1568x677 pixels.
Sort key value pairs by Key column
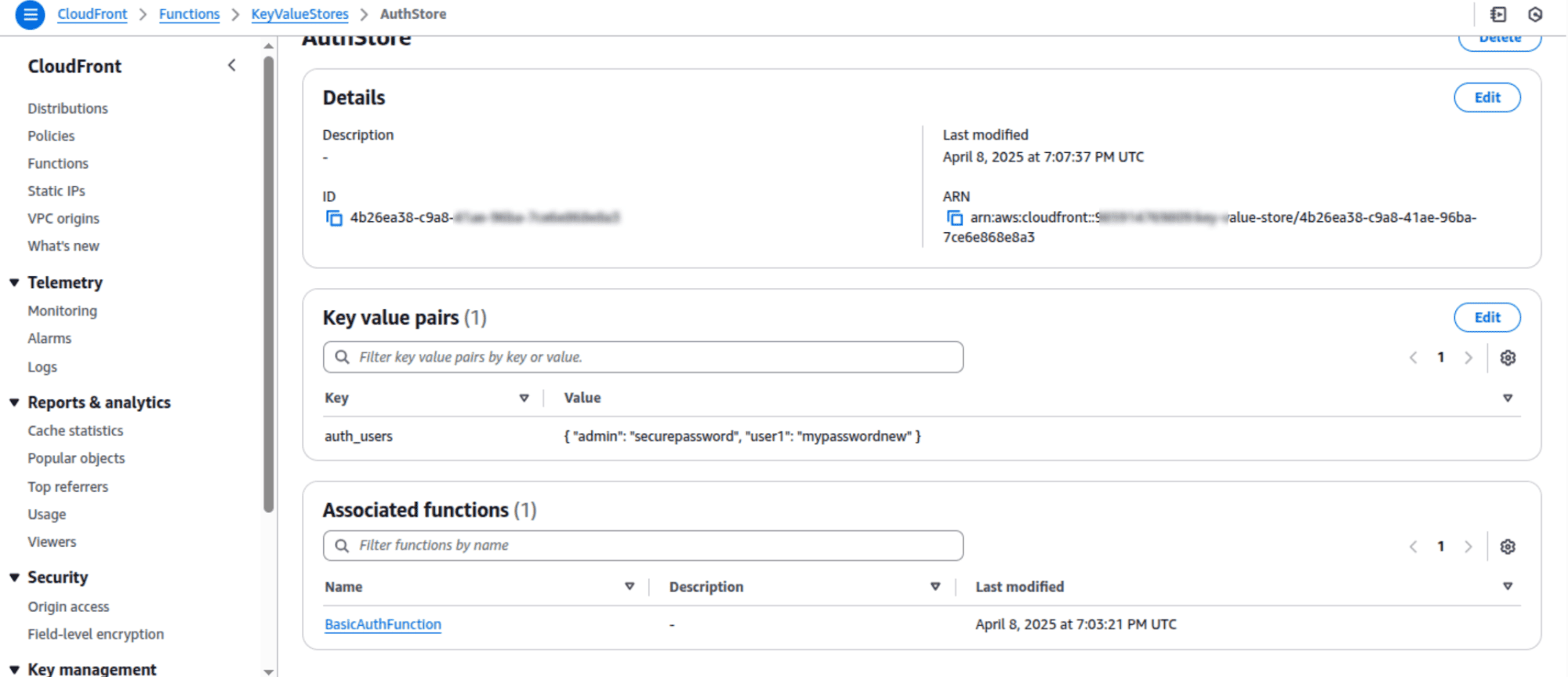click(x=524, y=399)
